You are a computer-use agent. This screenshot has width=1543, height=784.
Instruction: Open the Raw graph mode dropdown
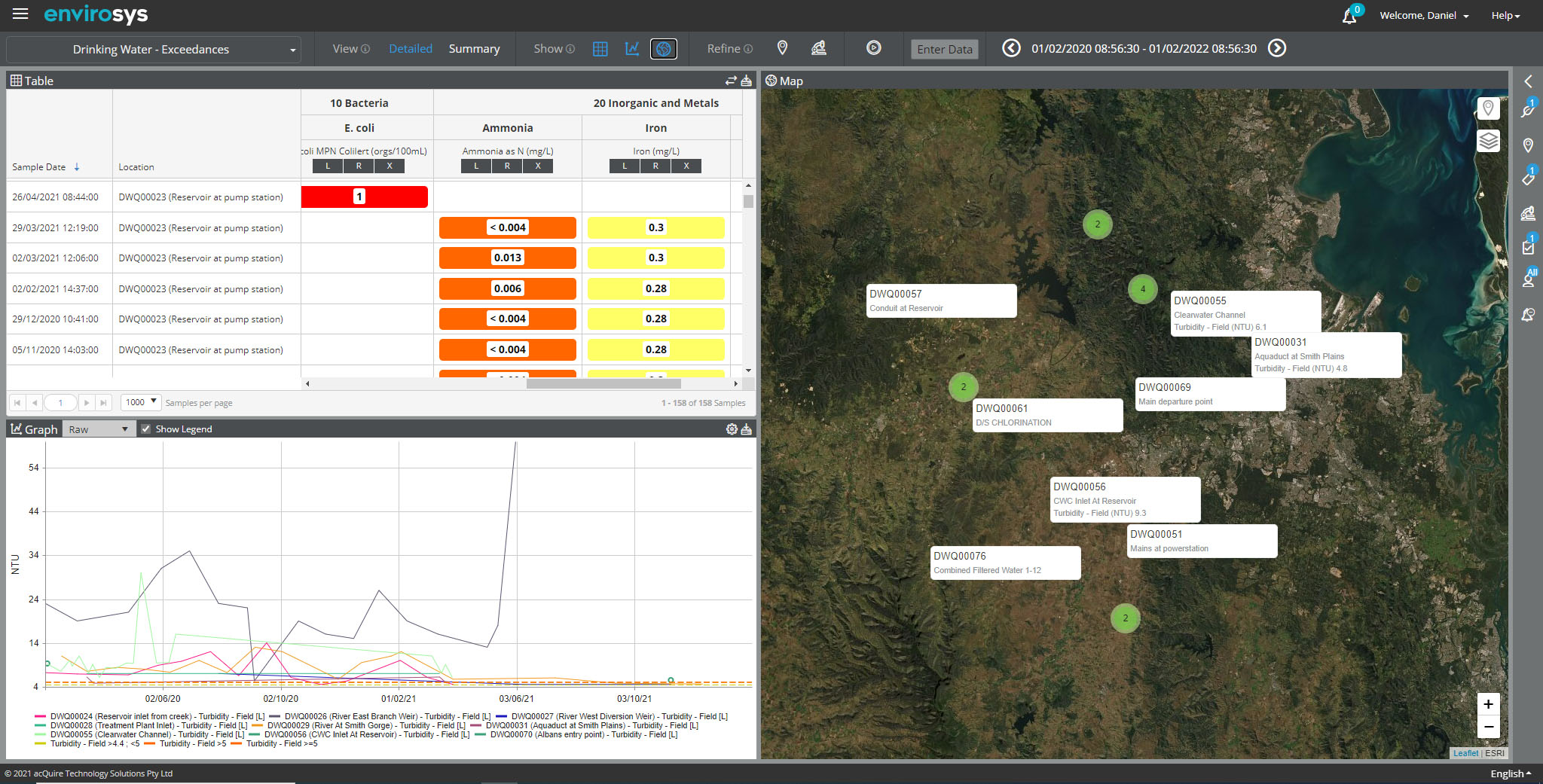click(98, 429)
